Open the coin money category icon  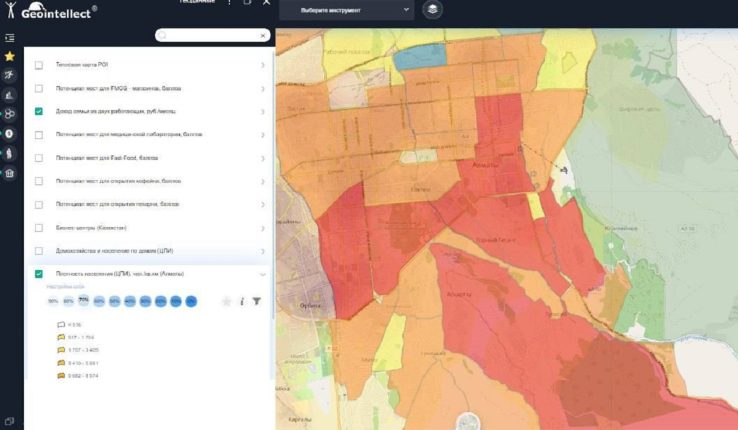pyautogui.click(x=9, y=134)
